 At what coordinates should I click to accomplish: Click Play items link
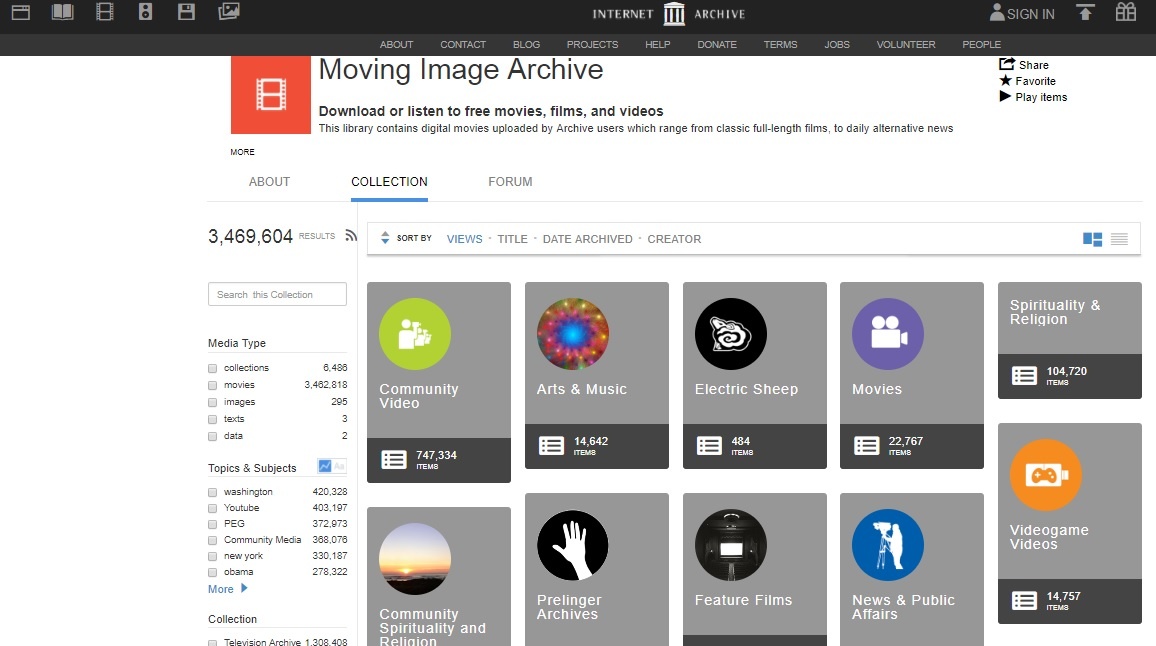1033,97
